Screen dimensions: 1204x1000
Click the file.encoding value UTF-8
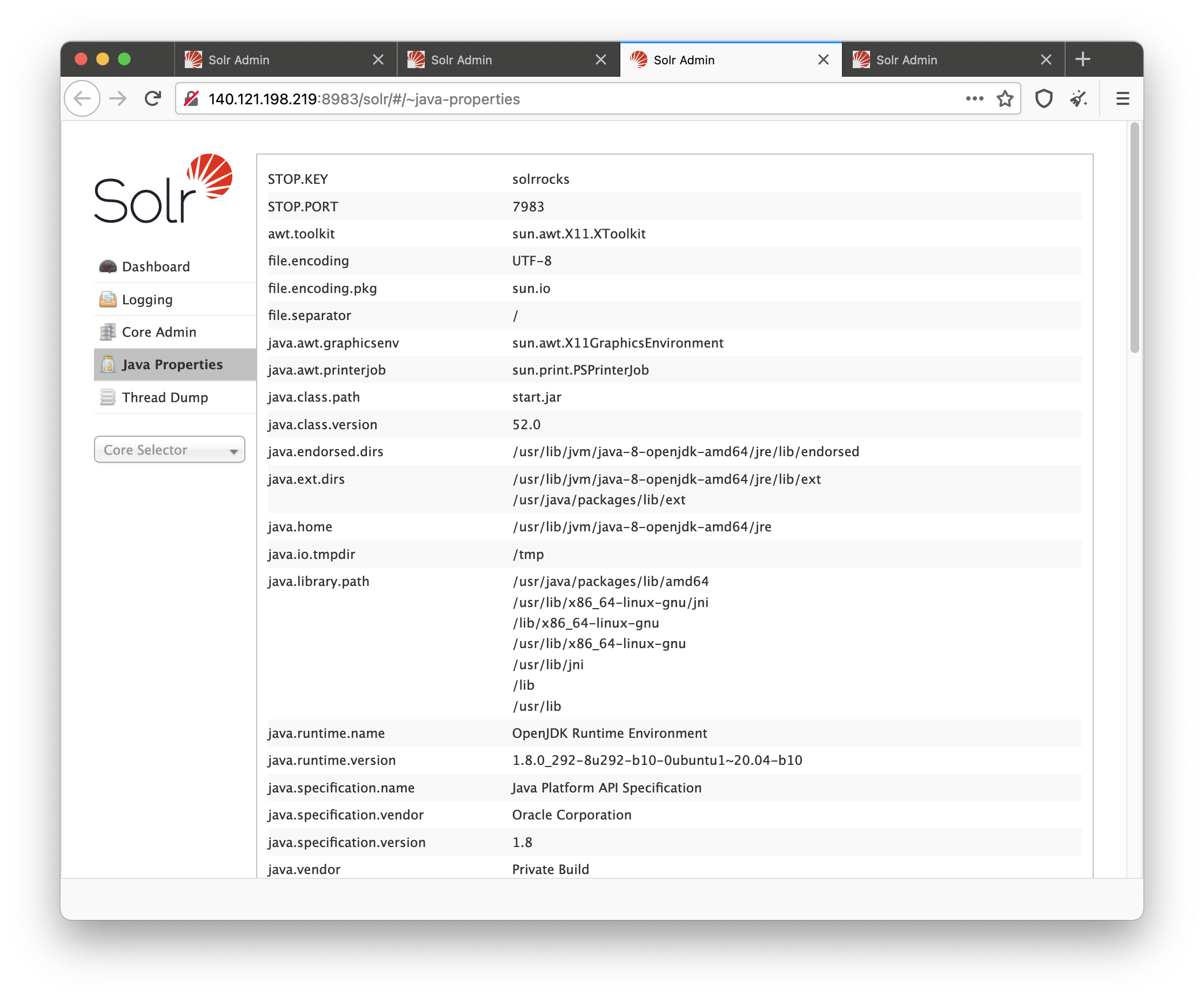point(532,261)
